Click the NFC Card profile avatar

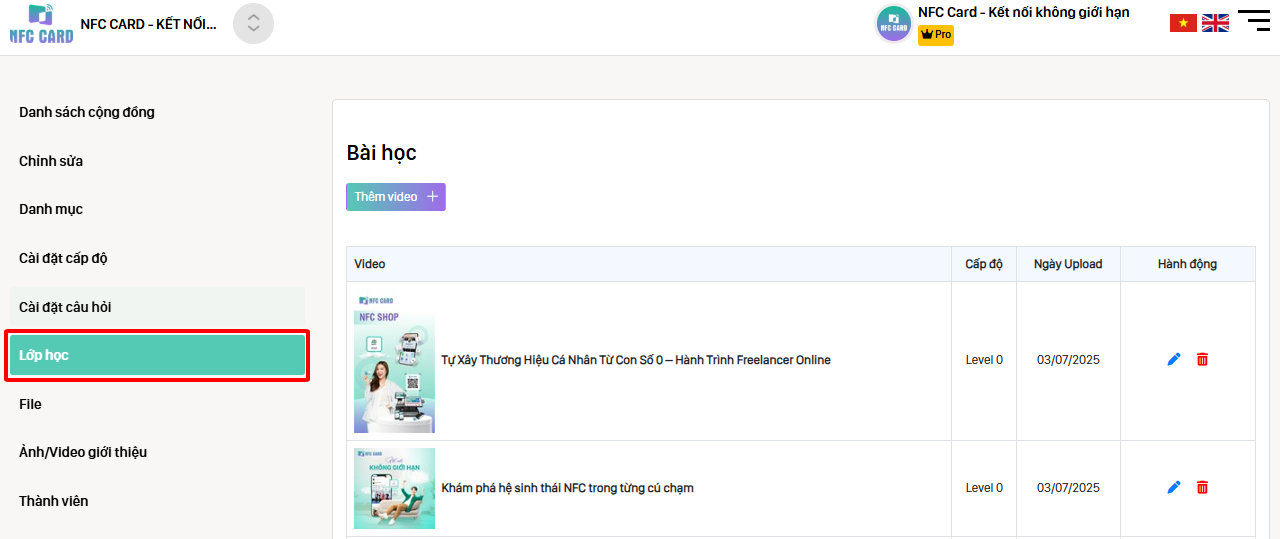click(x=893, y=24)
